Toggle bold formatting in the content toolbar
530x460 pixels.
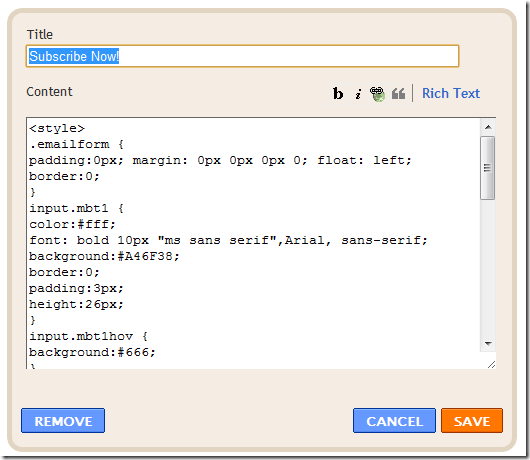click(338, 94)
